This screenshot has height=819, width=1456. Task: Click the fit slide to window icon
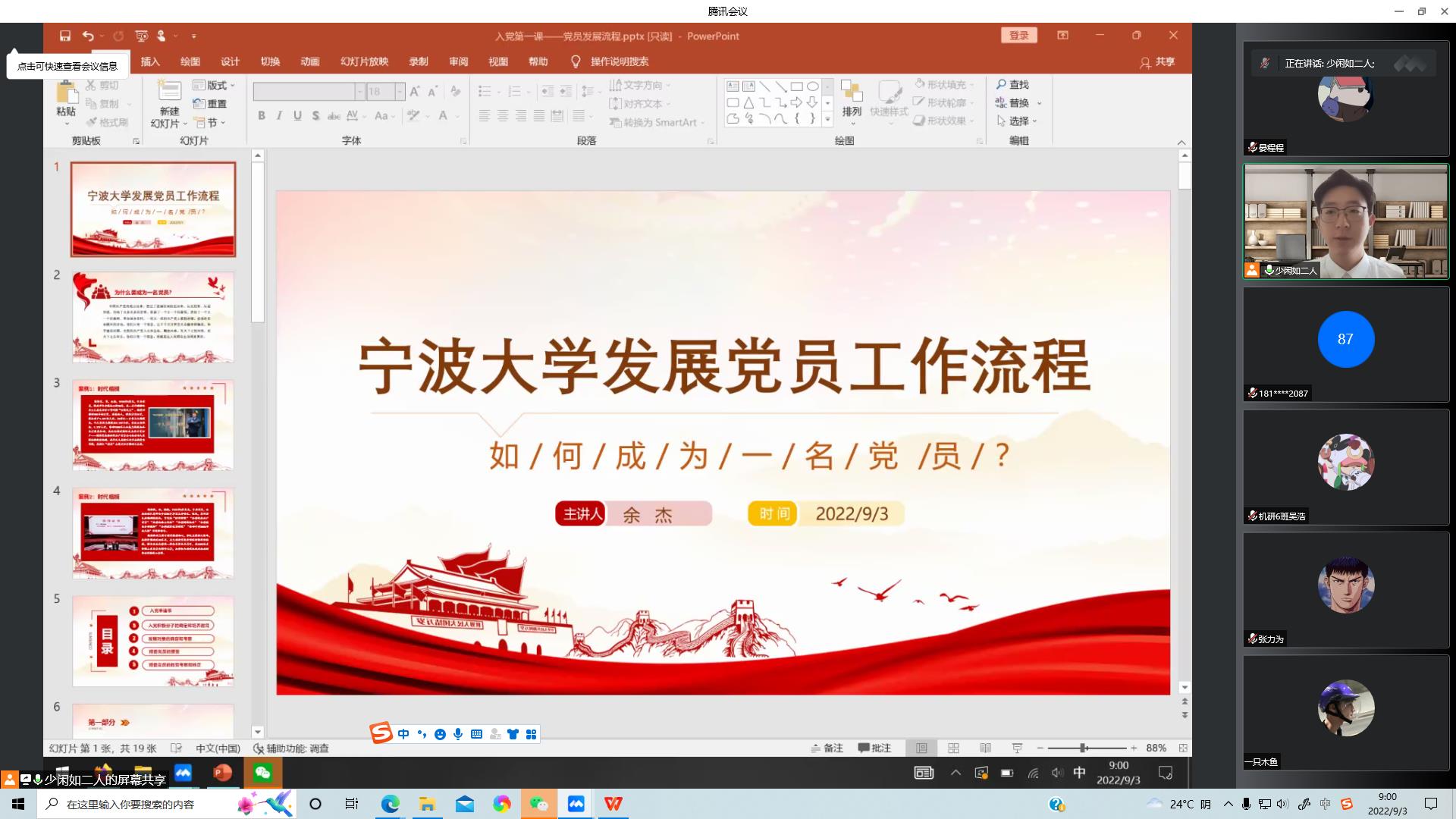(x=1182, y=748)
